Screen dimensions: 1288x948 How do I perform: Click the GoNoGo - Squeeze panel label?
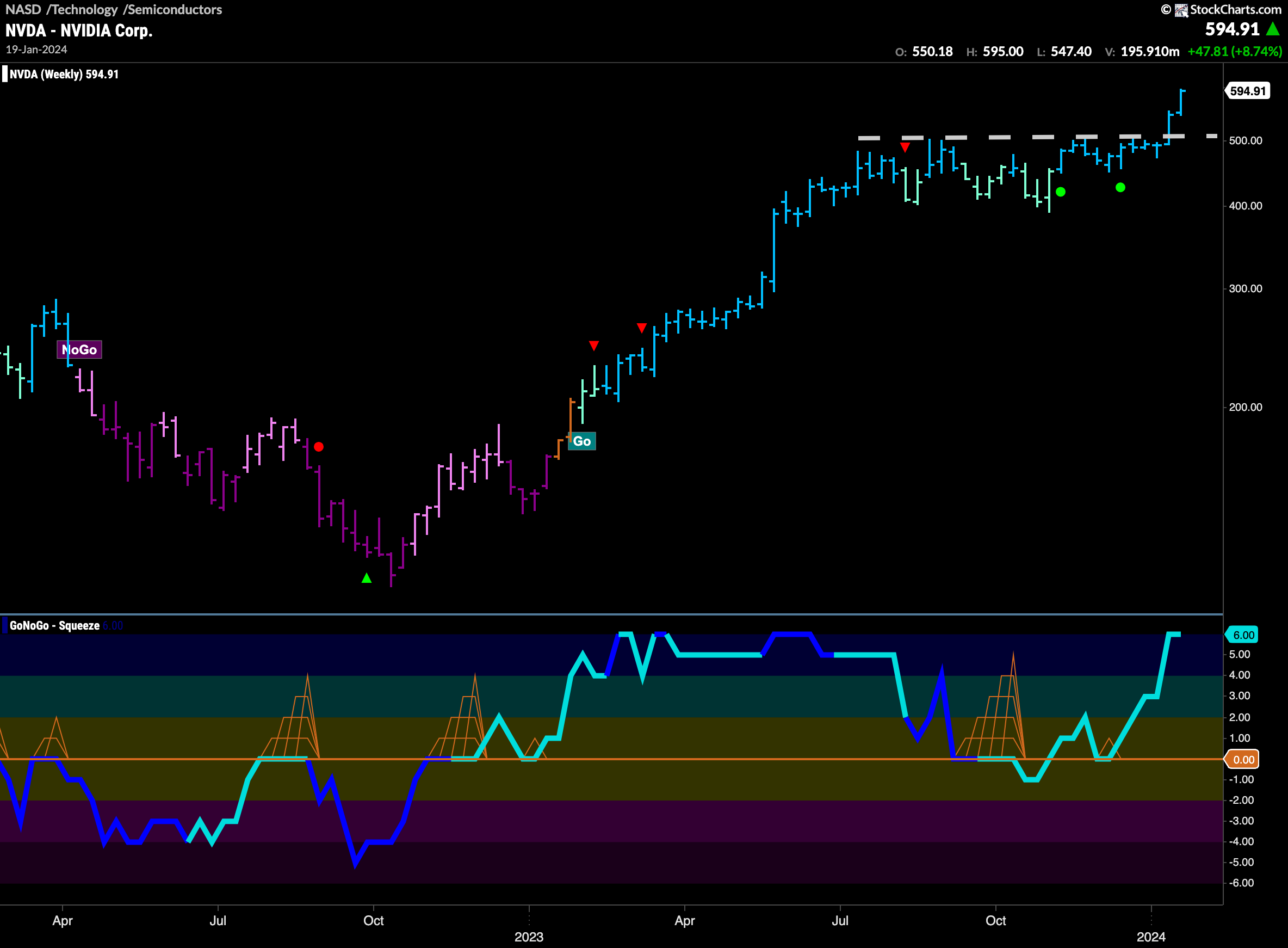54,625
